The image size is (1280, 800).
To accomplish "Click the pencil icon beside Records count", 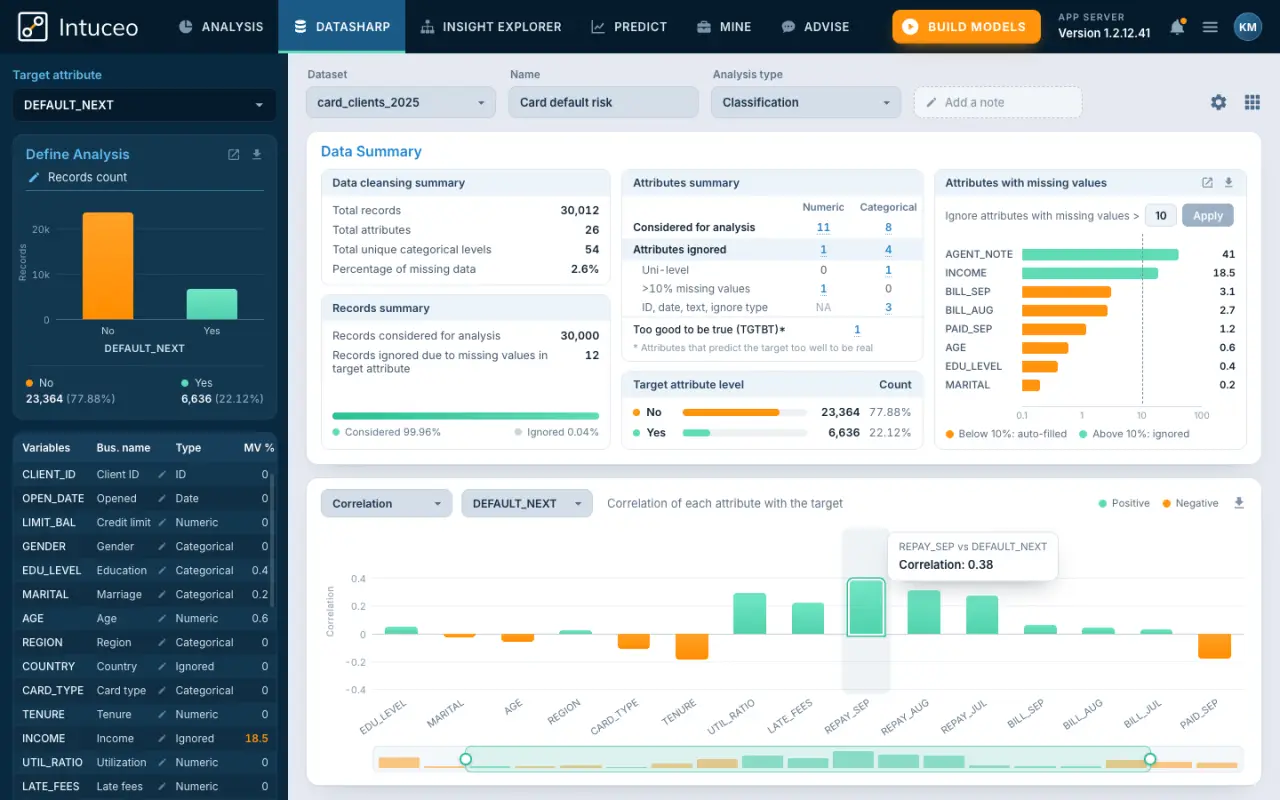I will coord(34,177).
